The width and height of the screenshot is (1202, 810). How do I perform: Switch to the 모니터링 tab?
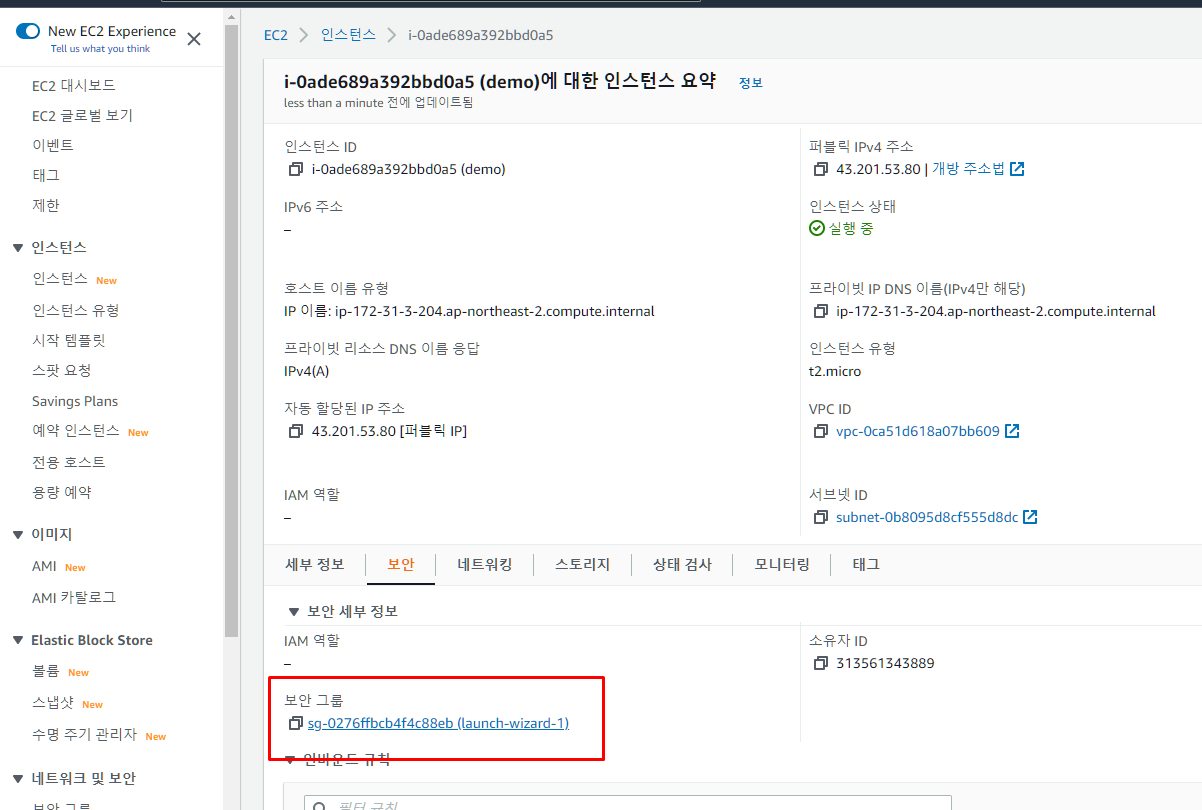[782, 565]
